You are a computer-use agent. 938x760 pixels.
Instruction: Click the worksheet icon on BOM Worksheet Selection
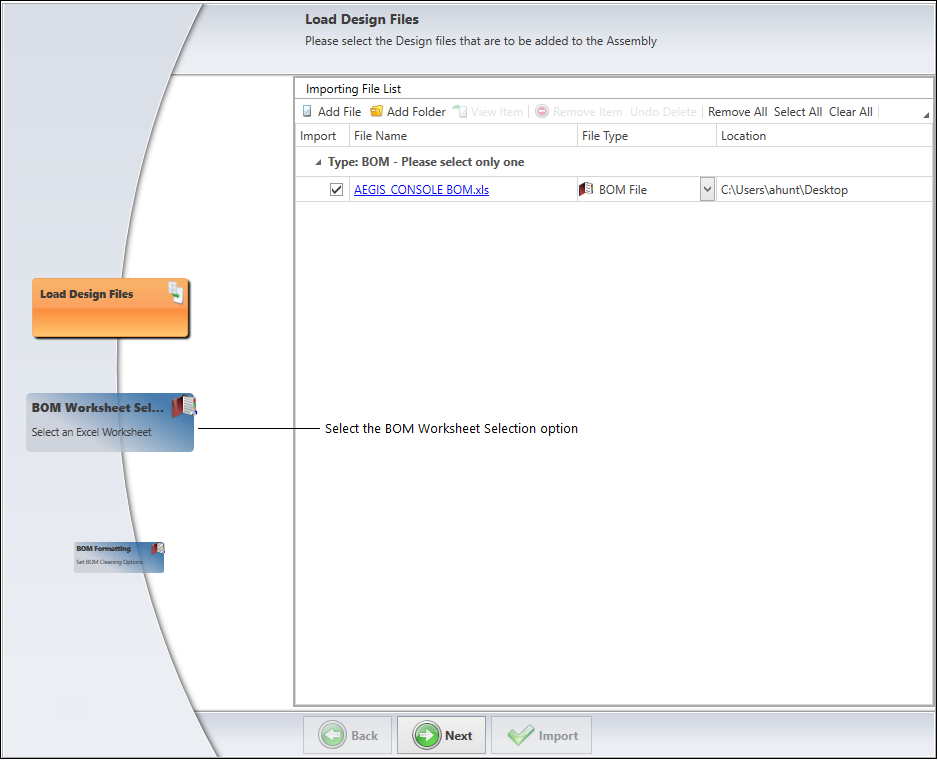coord(185,405)
